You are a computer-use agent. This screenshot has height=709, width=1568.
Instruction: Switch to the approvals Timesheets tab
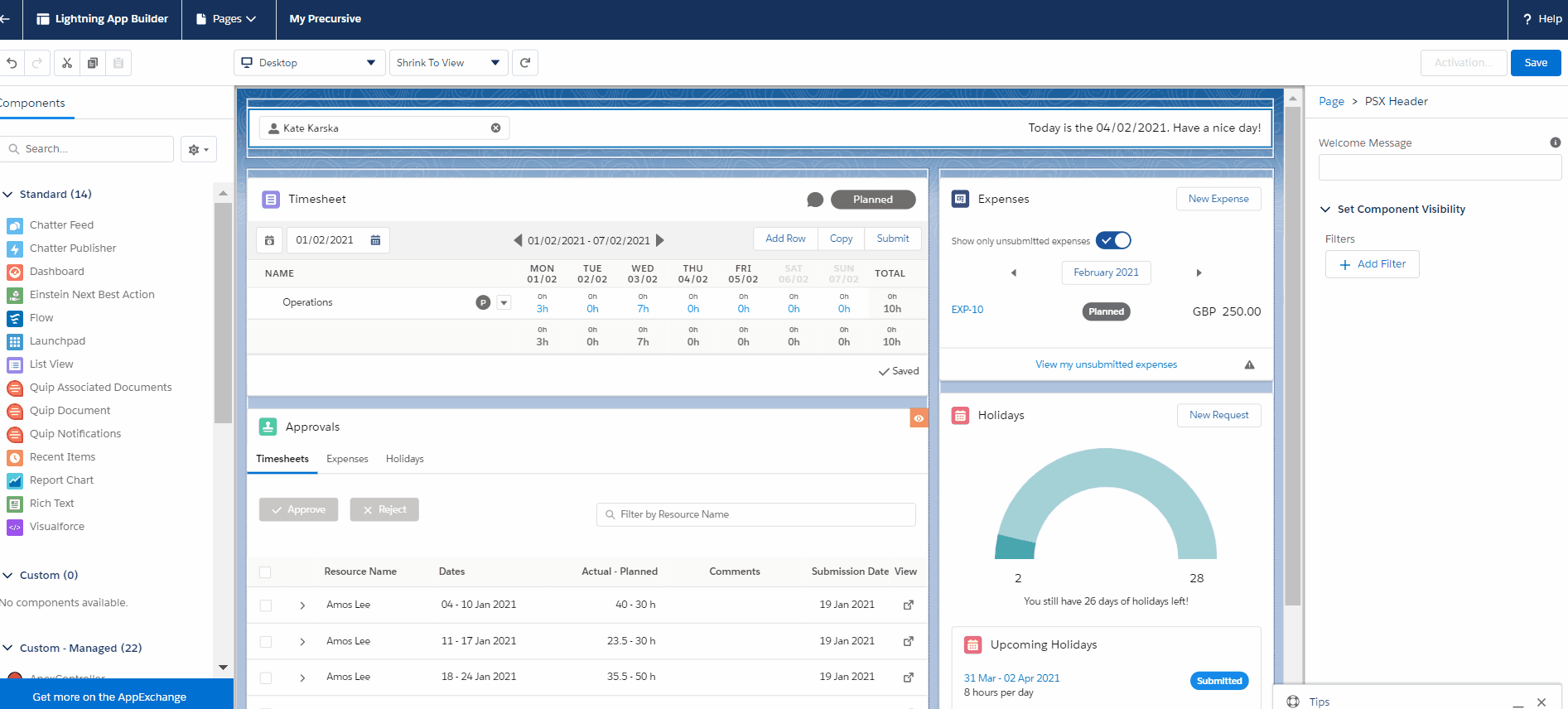[282, 459]
